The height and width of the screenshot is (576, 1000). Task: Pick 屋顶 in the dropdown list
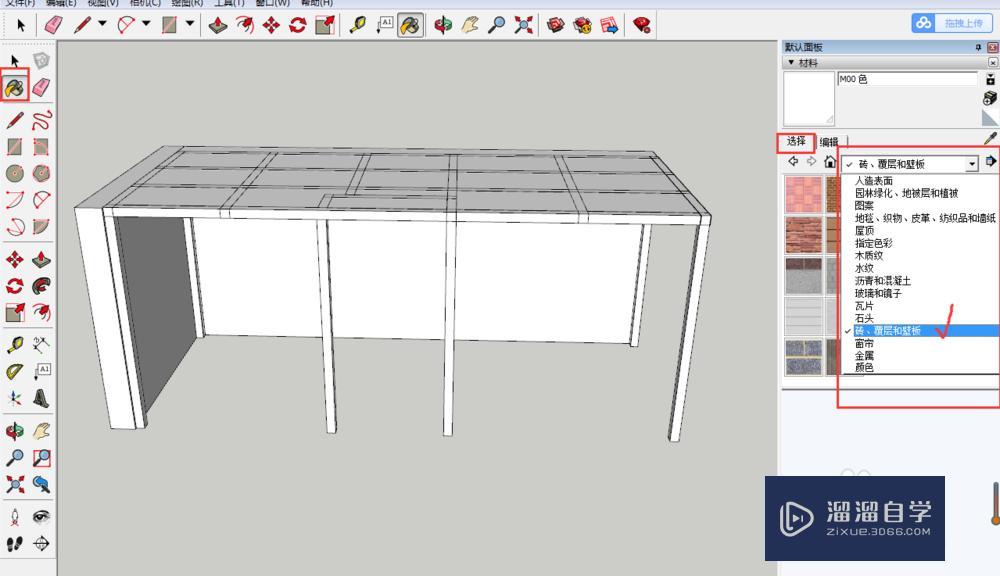864,231
